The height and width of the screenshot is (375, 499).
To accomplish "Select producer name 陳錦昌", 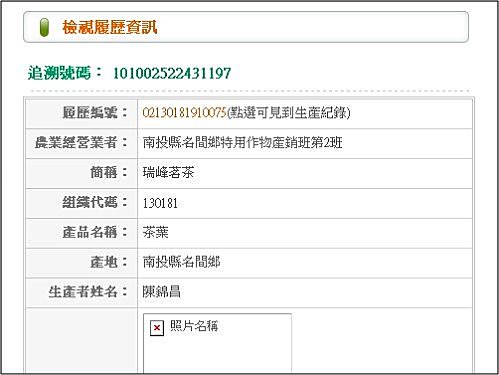I will coord(162,292).
